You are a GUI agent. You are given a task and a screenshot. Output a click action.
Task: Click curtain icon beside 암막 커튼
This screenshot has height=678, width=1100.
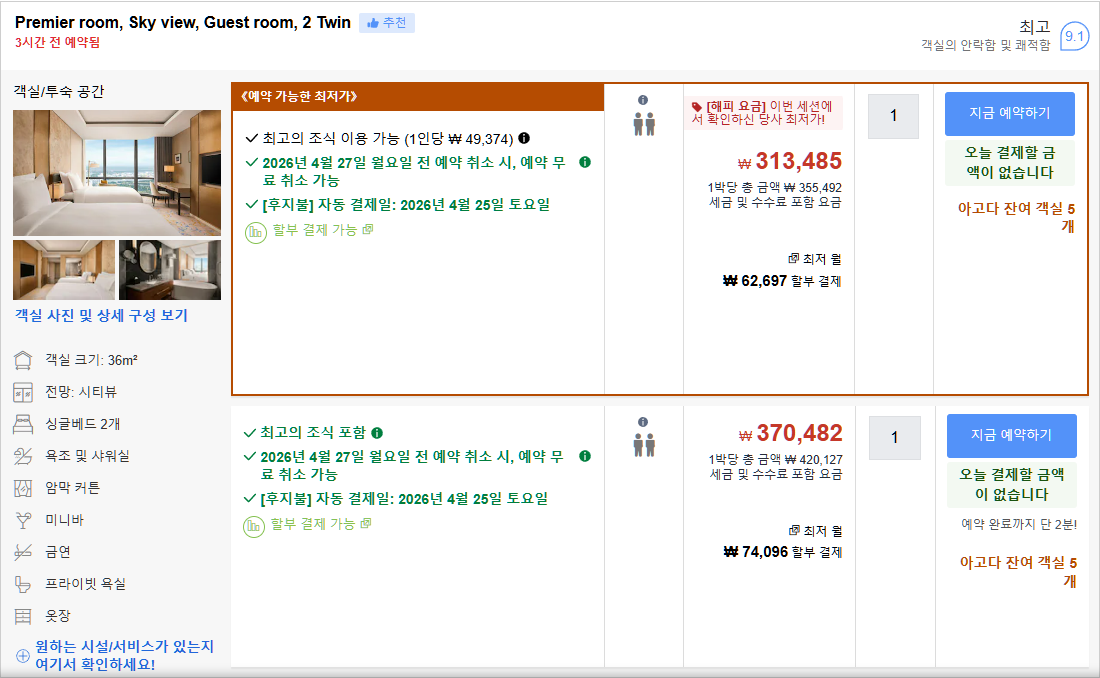(x=23, y=488)
